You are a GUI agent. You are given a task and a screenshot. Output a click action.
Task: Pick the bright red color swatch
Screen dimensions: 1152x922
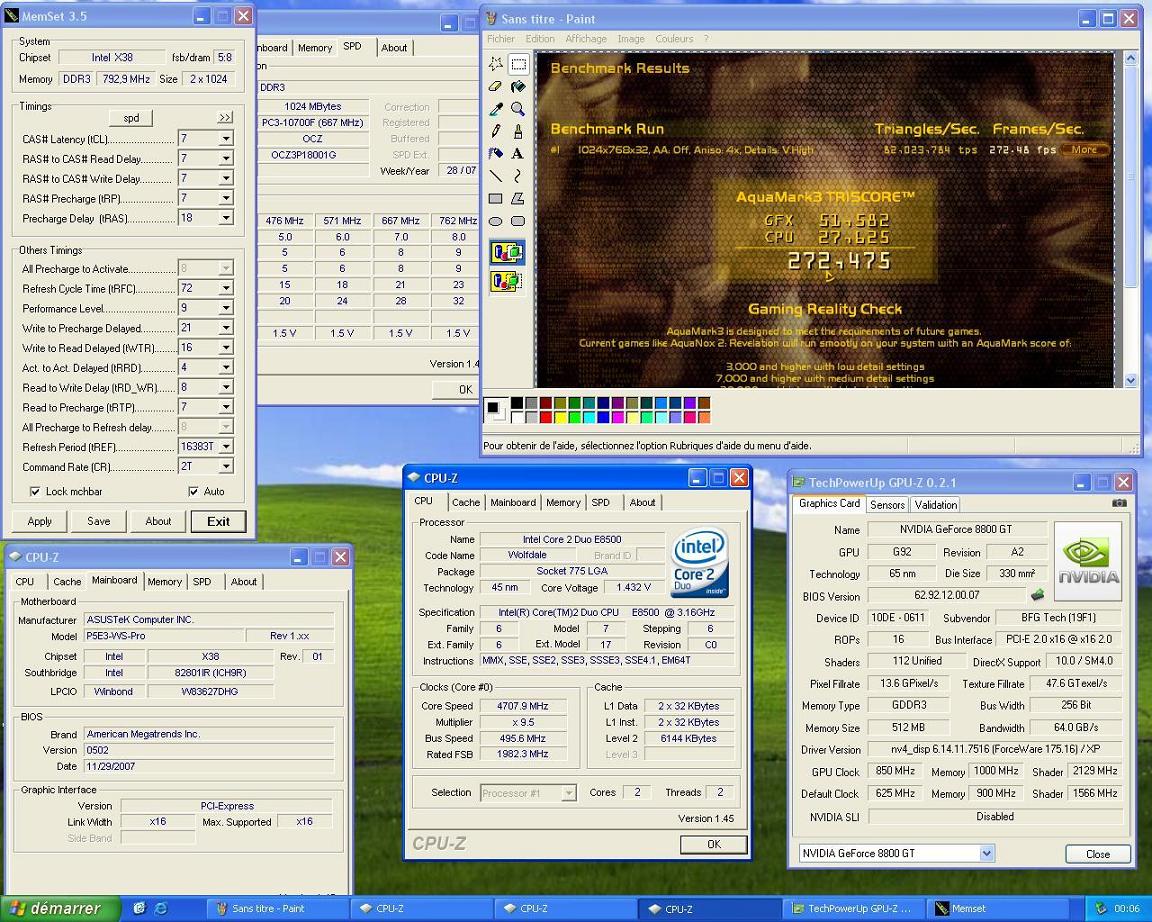coord(545,417)
